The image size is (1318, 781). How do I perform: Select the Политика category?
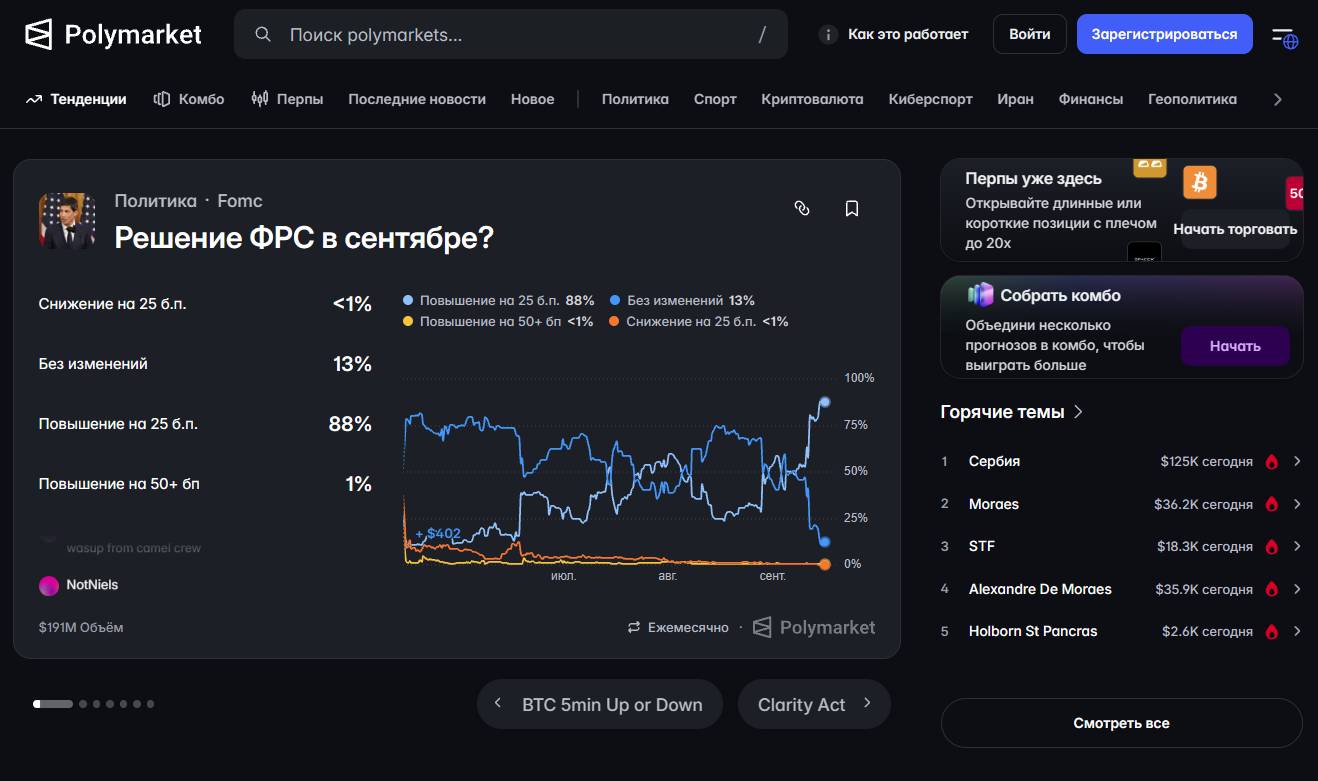(635, 99)
